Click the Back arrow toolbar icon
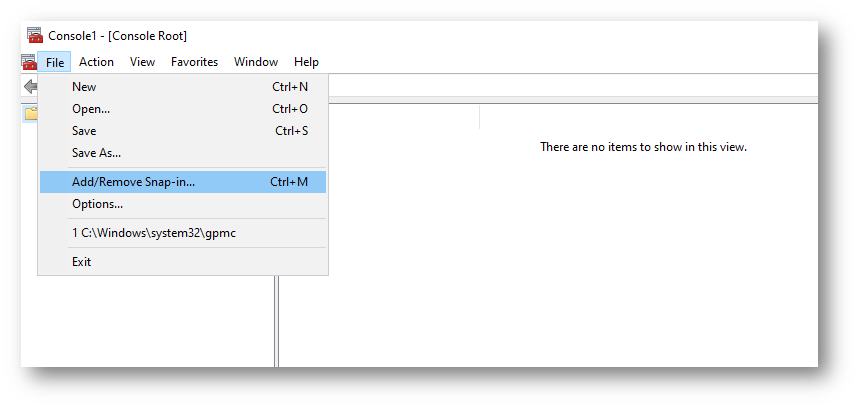 [x=31, y=87]
